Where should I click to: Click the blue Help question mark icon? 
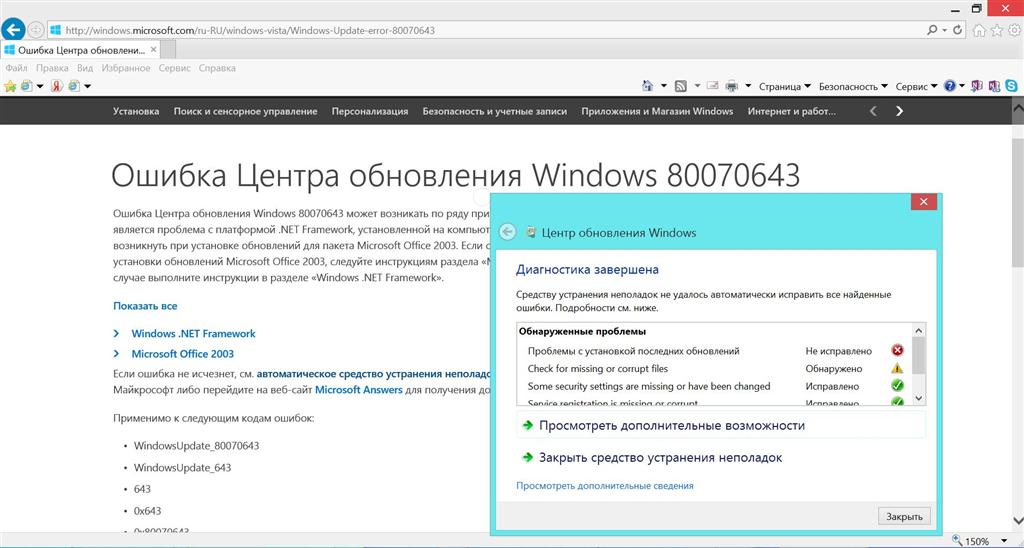[x=950, y=86]
